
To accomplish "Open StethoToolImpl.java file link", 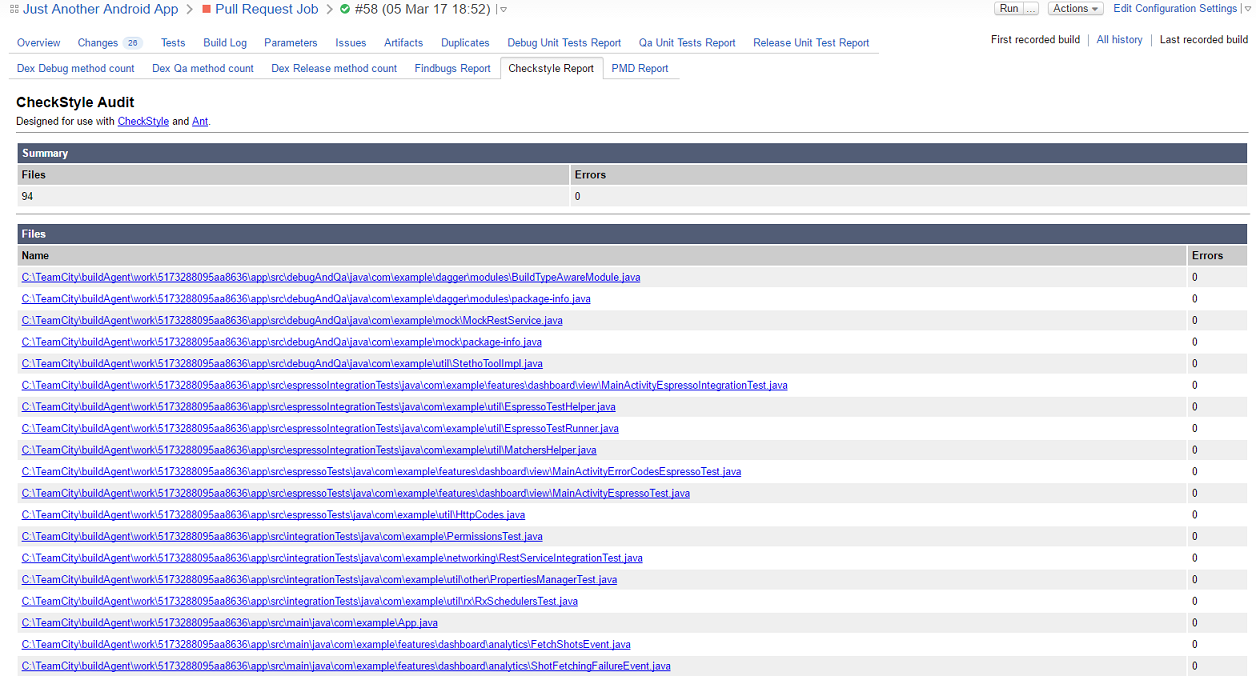I will (282, 364).
